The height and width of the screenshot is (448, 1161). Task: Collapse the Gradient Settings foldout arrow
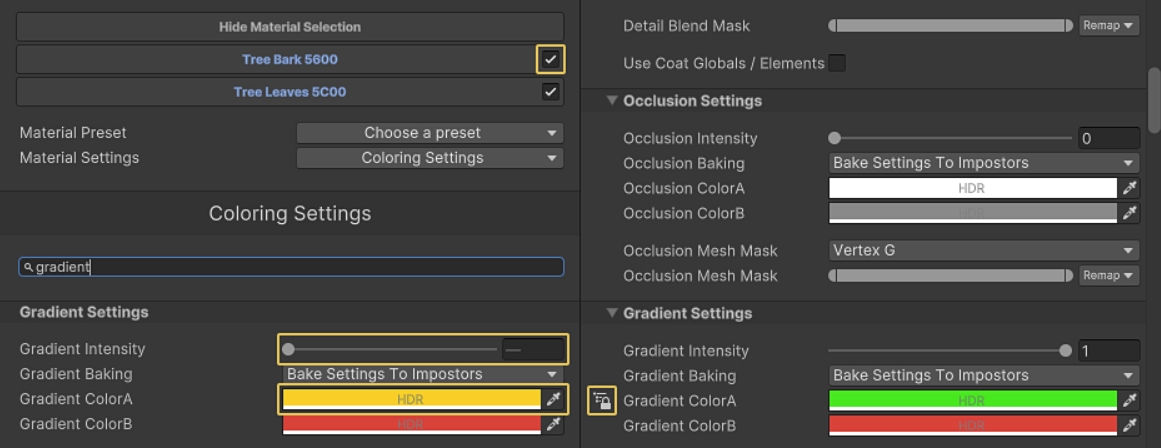612,313
